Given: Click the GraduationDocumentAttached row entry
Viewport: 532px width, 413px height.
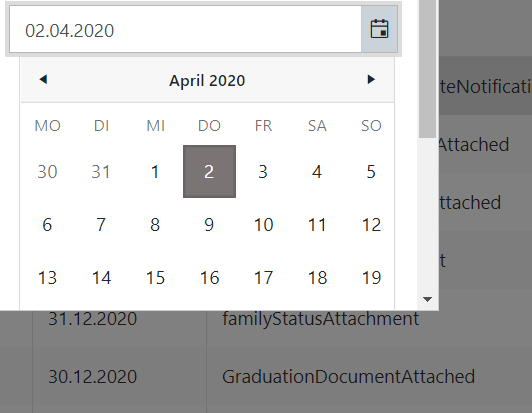Looking at the screenshot, I should tap(348, 377).
